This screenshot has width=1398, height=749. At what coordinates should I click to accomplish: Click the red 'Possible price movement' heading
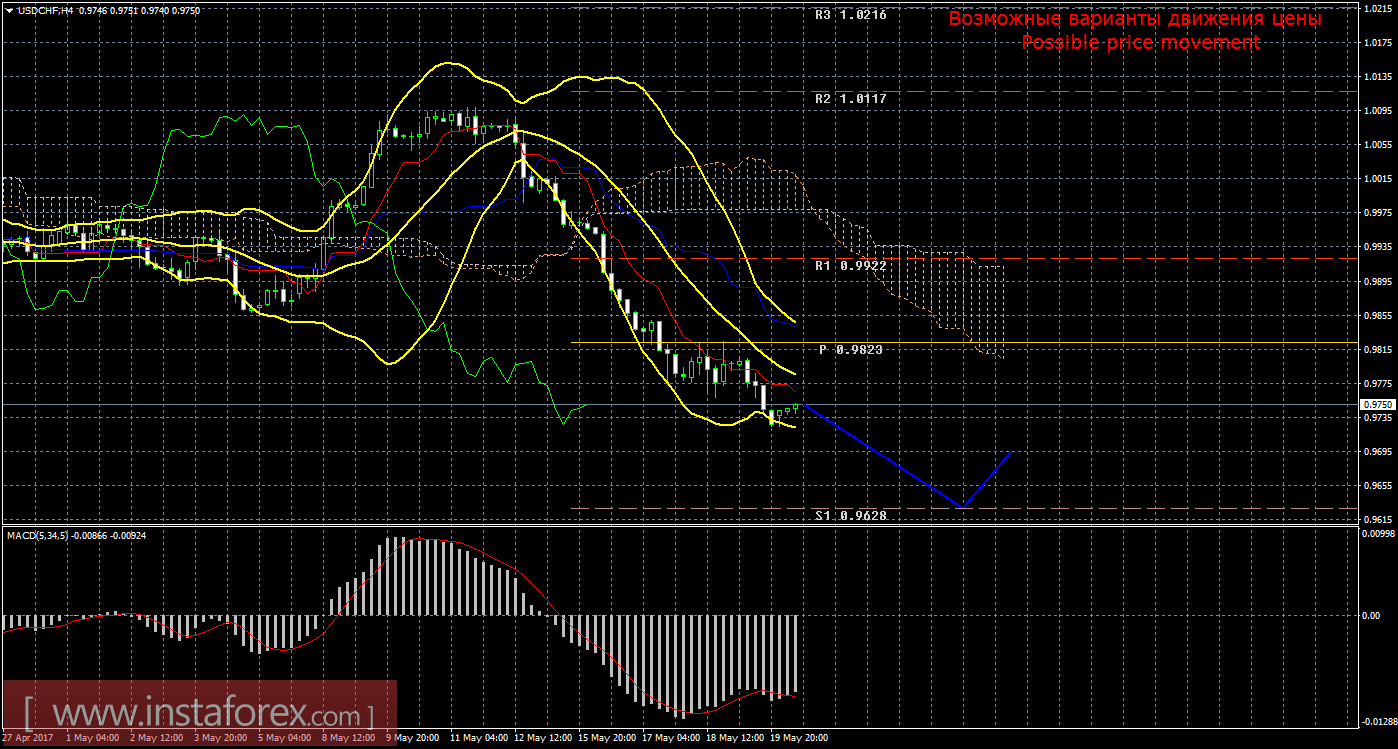coord(1140,42)
